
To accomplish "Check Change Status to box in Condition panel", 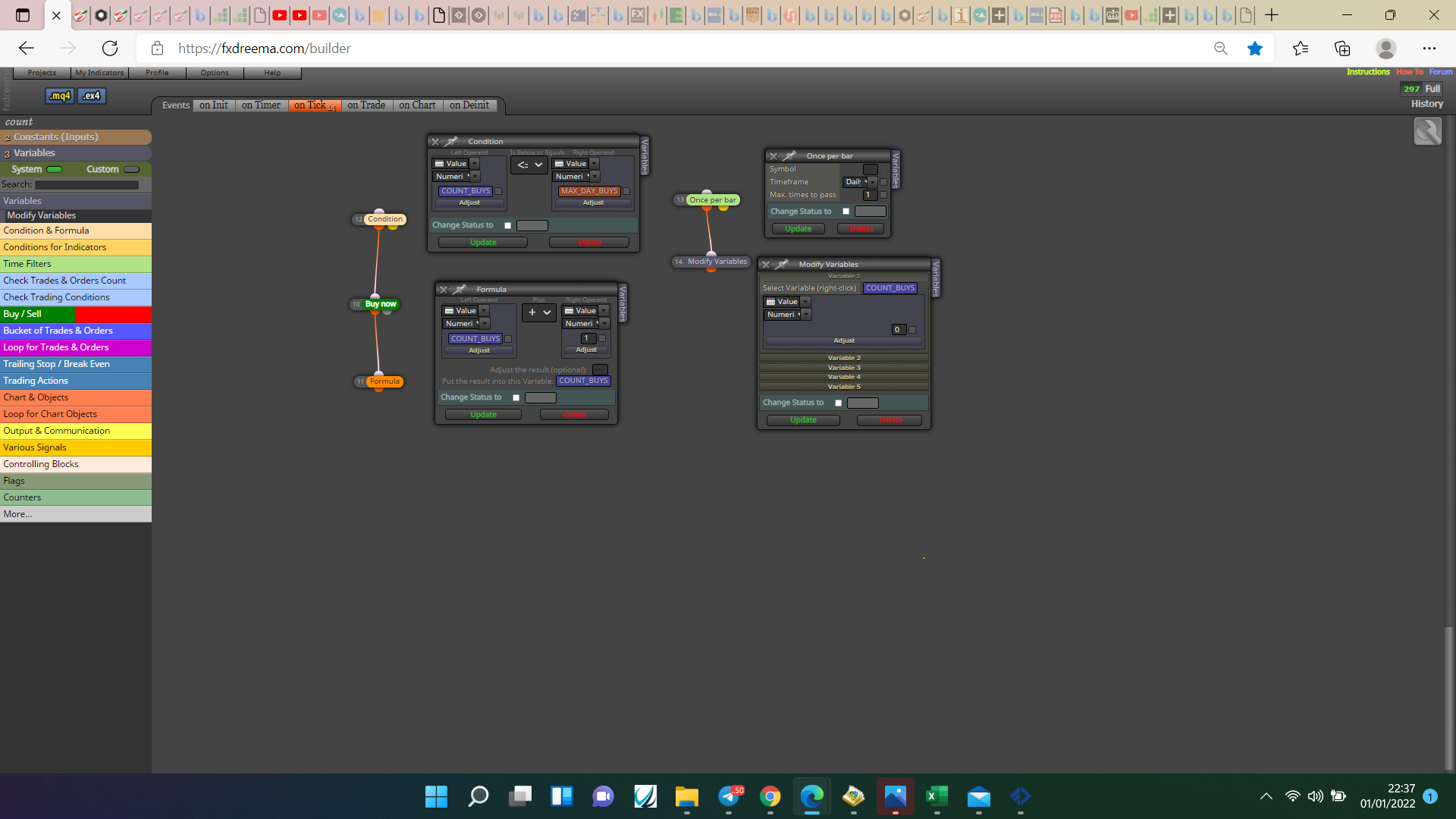I will point(507,226).
